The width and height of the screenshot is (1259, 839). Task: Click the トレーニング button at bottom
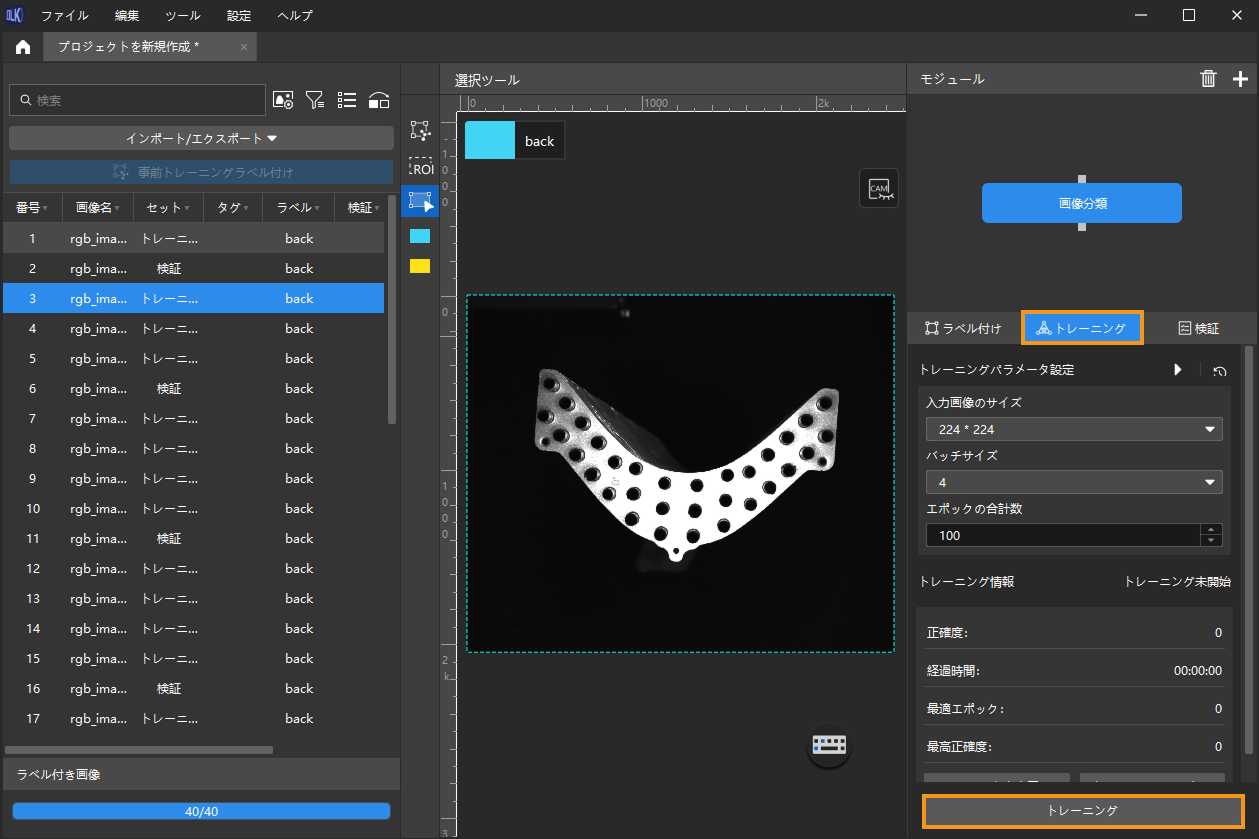1082,810
